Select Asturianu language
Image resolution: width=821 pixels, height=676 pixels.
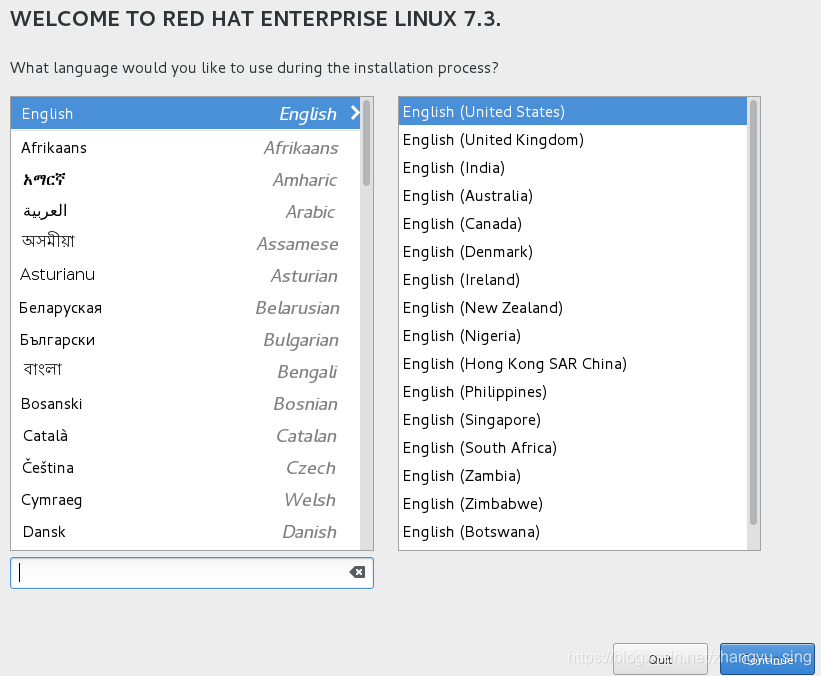(x=185, y=275)
